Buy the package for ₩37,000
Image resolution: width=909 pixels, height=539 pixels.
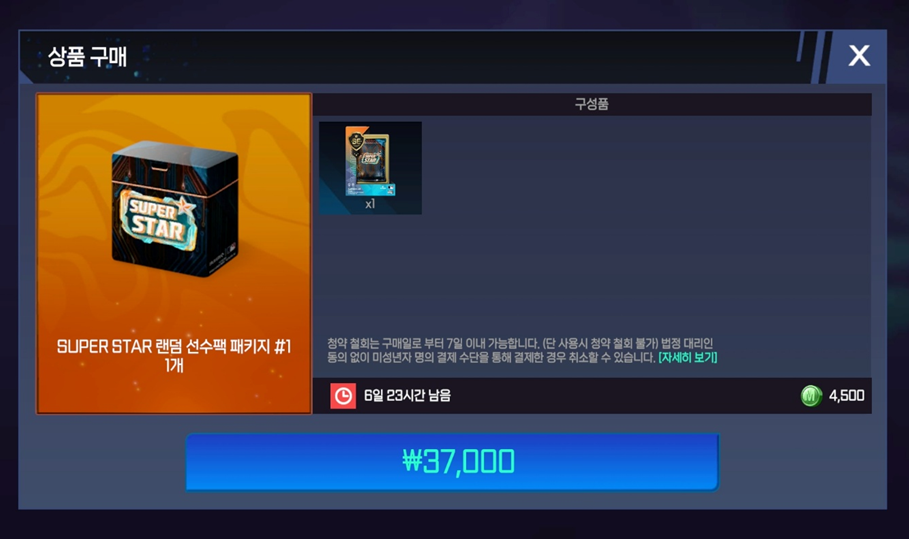point(452,462)
